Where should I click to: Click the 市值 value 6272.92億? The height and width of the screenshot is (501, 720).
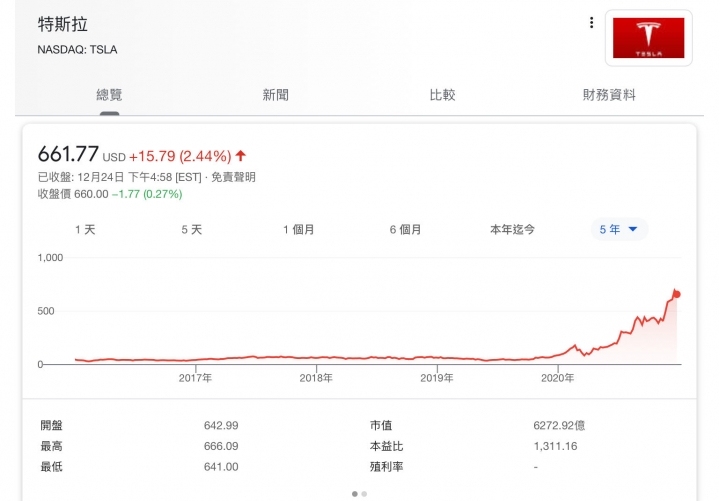tap(559, 426)
